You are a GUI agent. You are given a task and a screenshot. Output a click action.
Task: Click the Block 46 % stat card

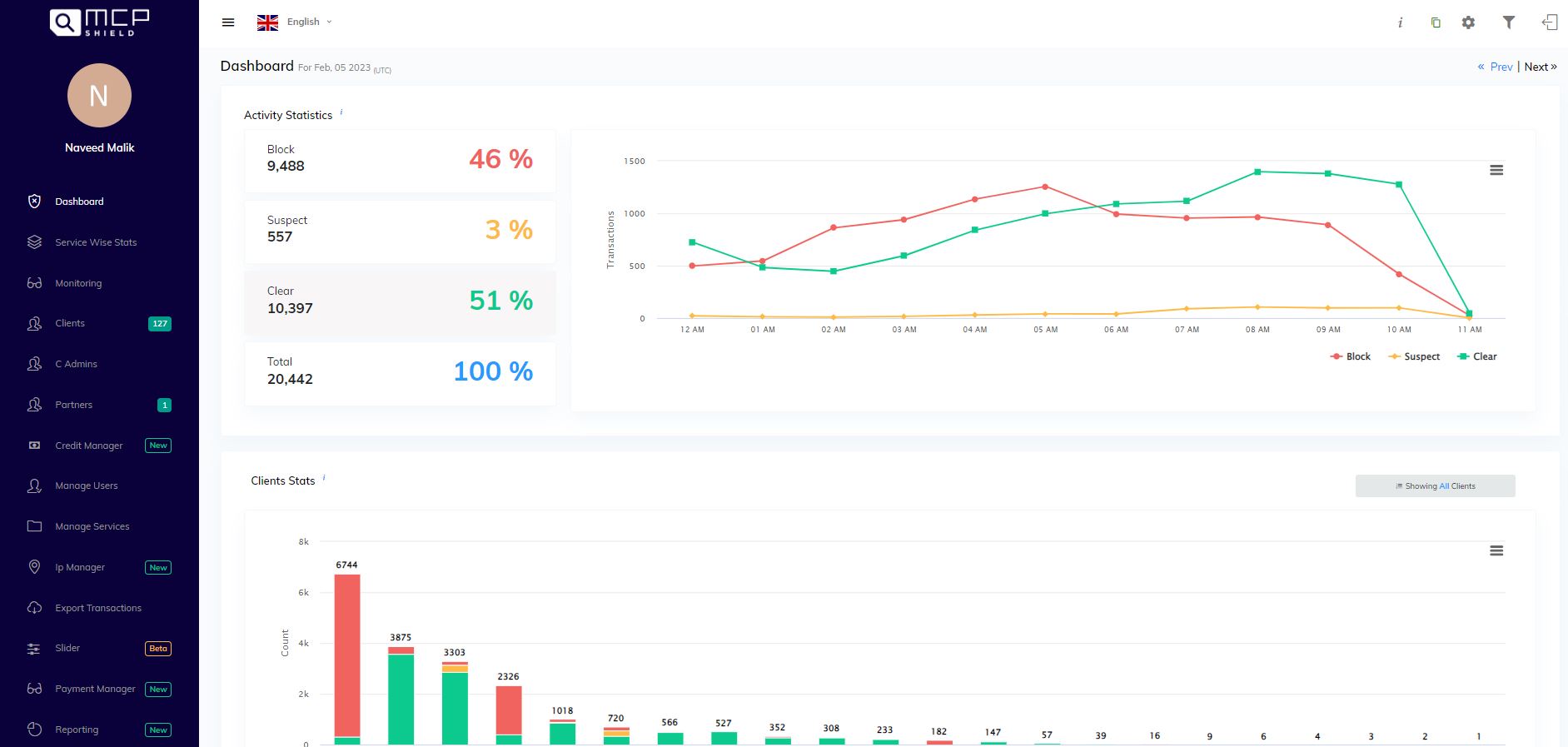(x=400, y=161)
